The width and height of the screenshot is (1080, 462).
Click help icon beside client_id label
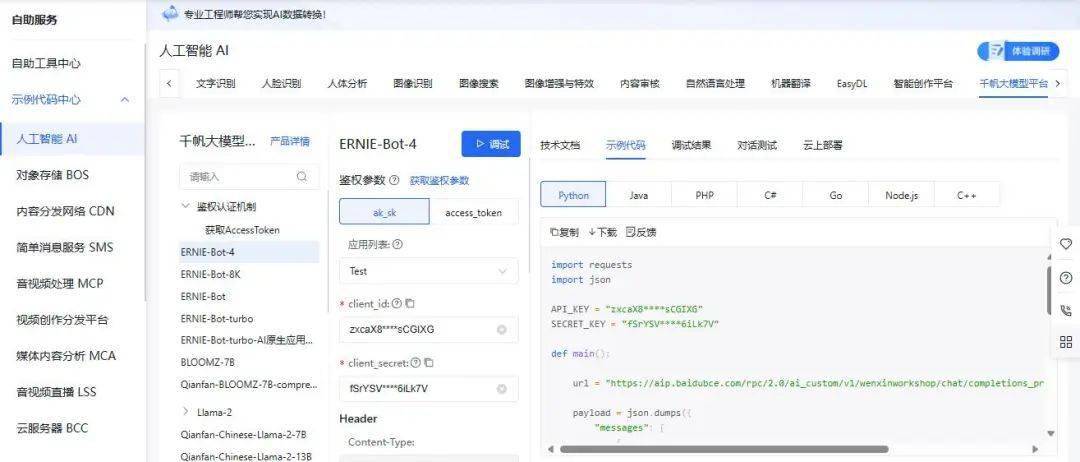pyautogui.click(x=396, y=304)
